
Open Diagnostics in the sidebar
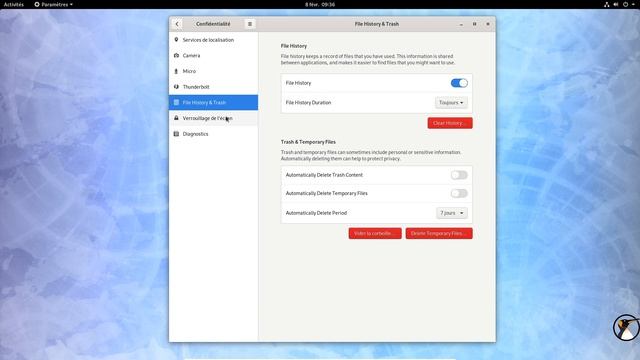(x=213, y=134)
